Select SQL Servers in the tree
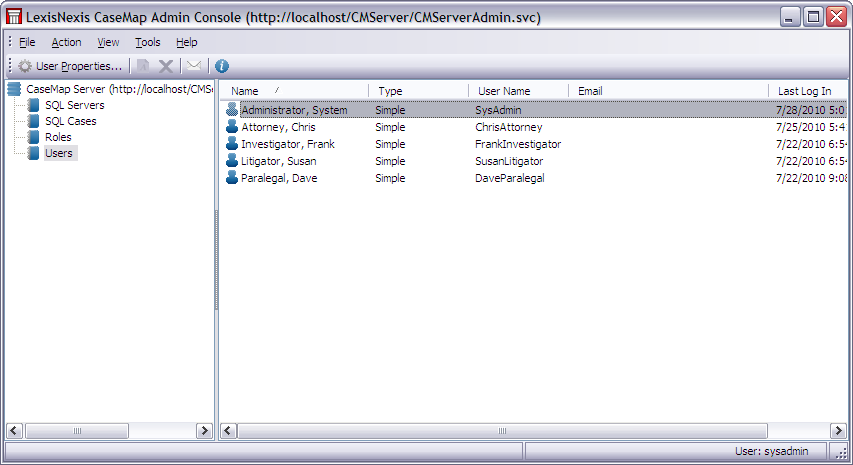 [x=75, y=105]
